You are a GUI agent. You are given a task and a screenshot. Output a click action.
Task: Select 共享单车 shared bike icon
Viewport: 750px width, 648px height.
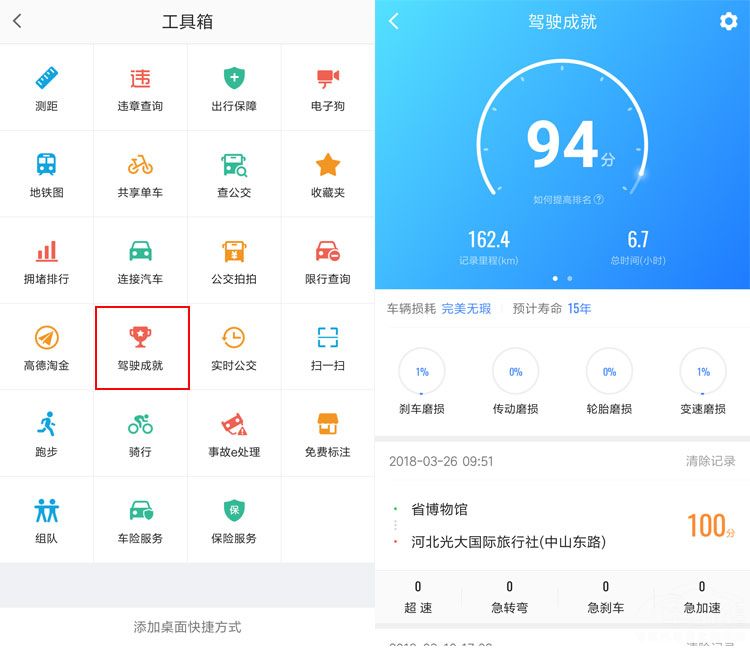140,165
